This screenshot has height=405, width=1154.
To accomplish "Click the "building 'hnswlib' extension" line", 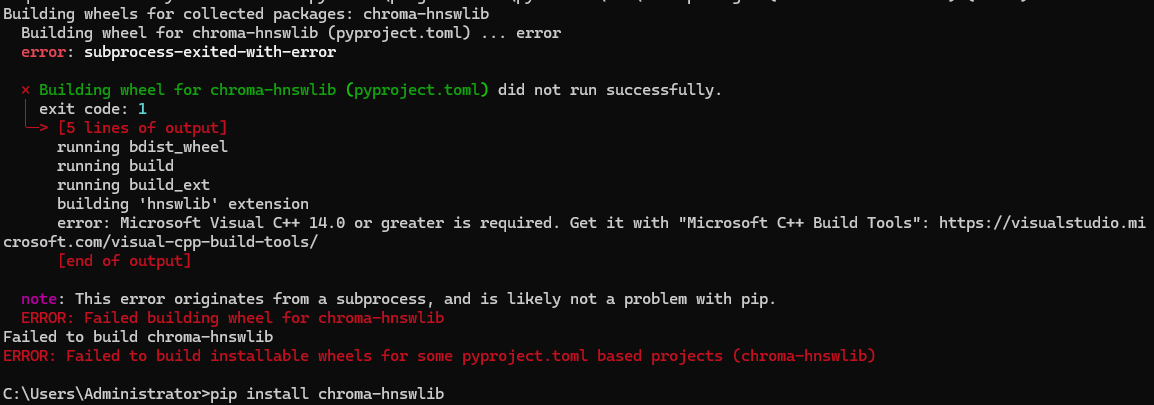I will point(183,204).
